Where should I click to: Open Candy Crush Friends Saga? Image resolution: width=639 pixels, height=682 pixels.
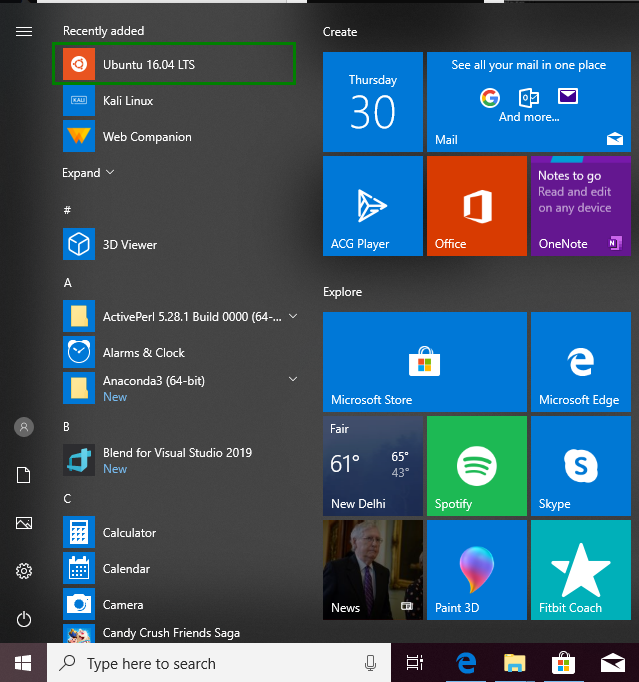click(x=180, y=633)
